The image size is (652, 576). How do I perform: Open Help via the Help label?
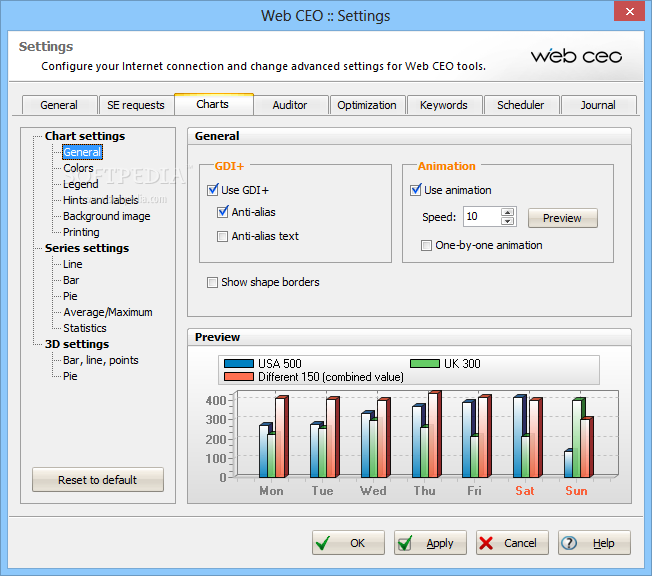[604, 543]
